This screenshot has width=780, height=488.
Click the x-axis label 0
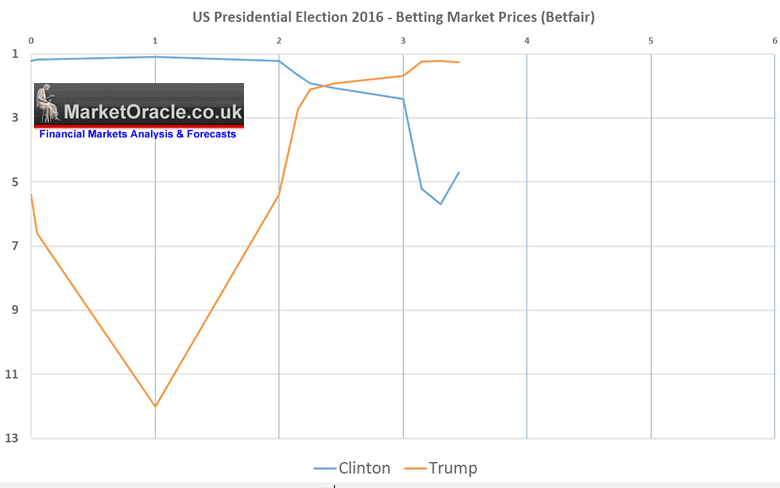[31, 40]
